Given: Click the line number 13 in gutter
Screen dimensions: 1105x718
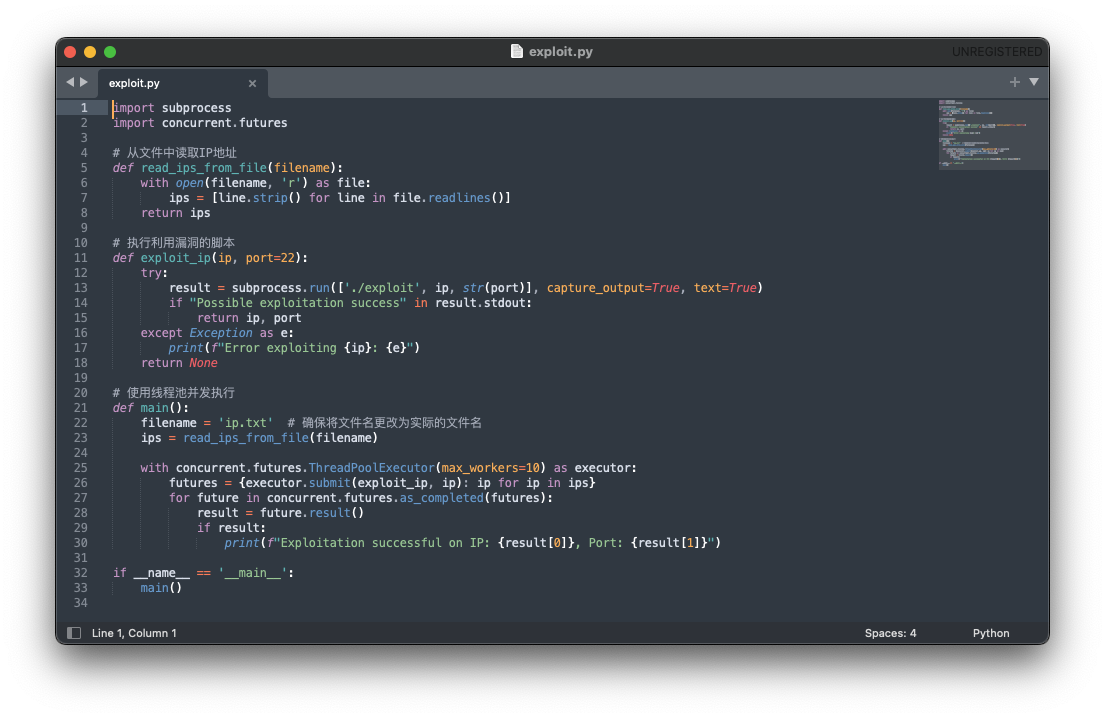Looking at the screenshot, I should pos(80,287).
